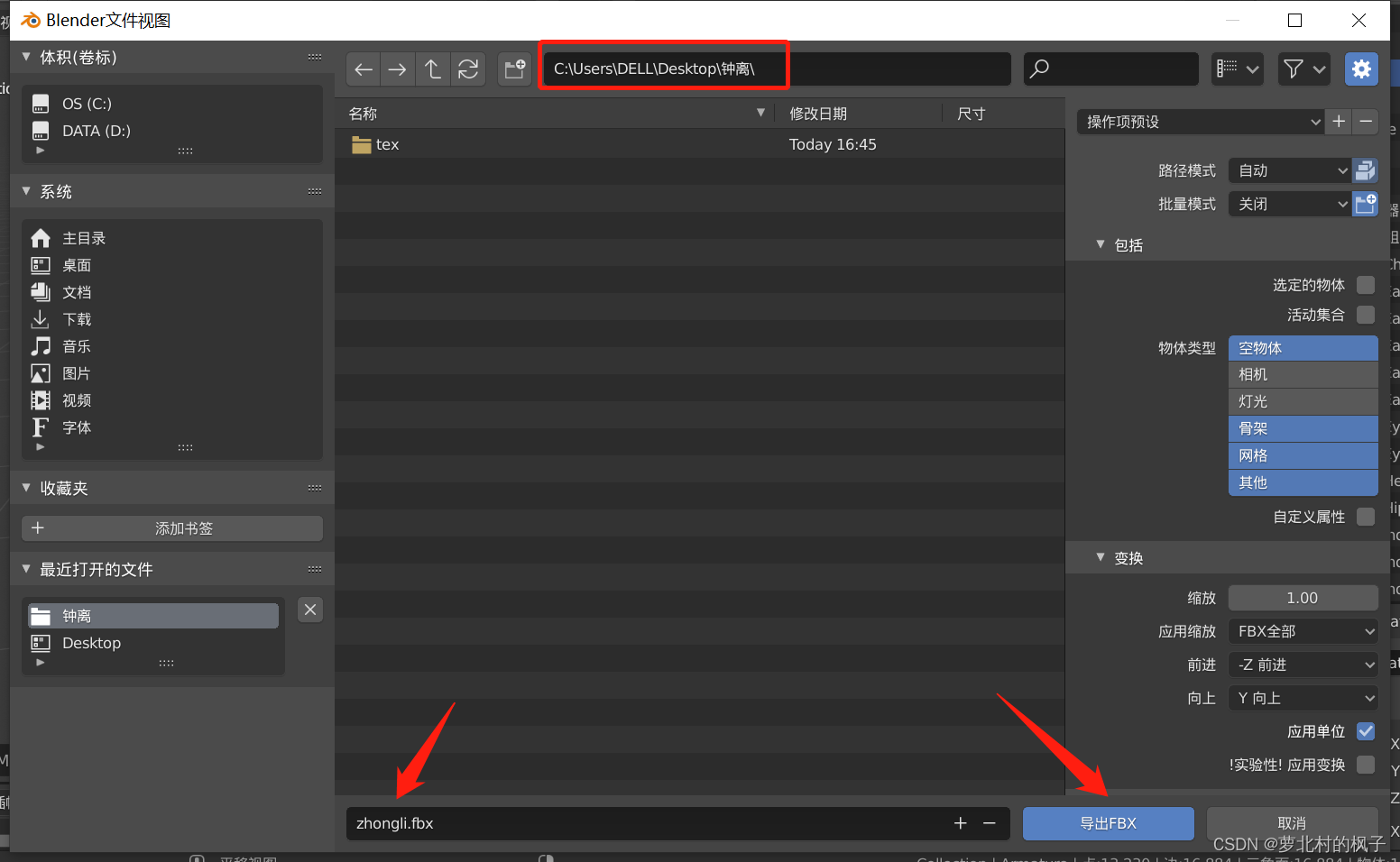Go back to previous folder arrow

click(x=364, y=69)
